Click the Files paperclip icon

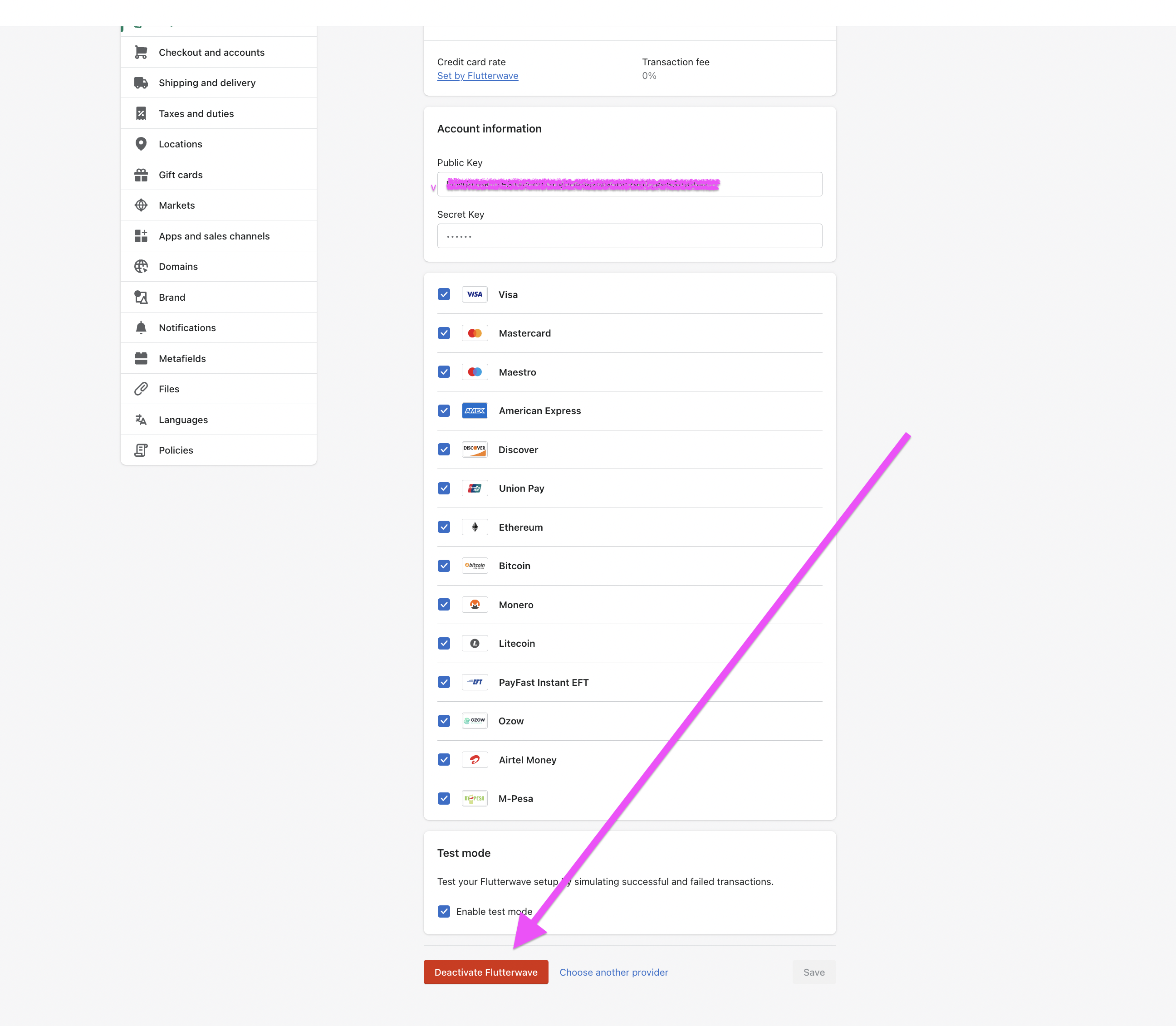click(x=141, y=389)
